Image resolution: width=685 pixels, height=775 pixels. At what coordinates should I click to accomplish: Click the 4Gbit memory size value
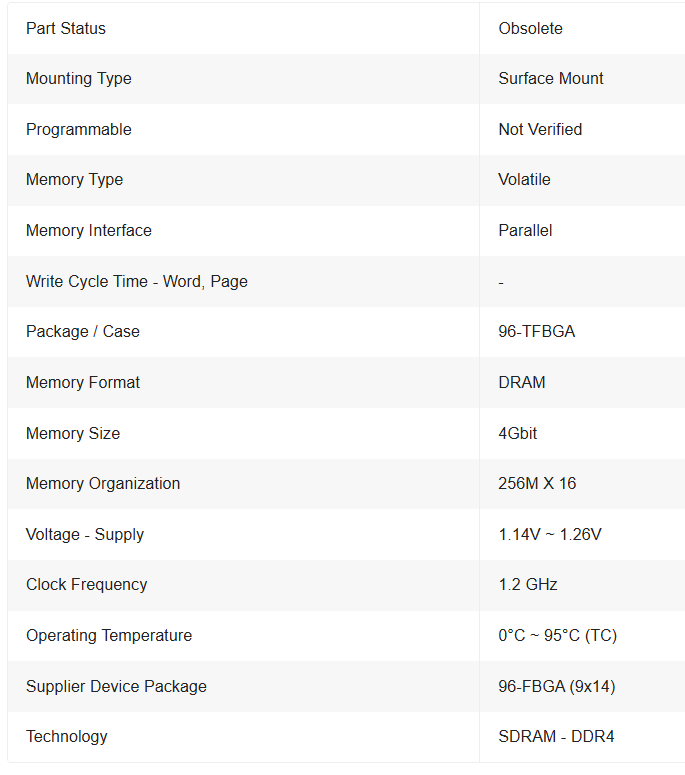pos(517,433)
